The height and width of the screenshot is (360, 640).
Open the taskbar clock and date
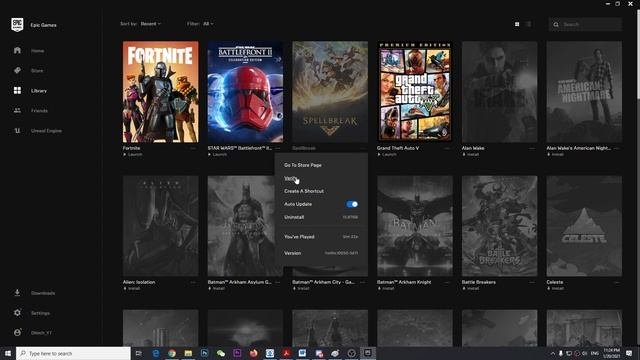coord(611,353)
